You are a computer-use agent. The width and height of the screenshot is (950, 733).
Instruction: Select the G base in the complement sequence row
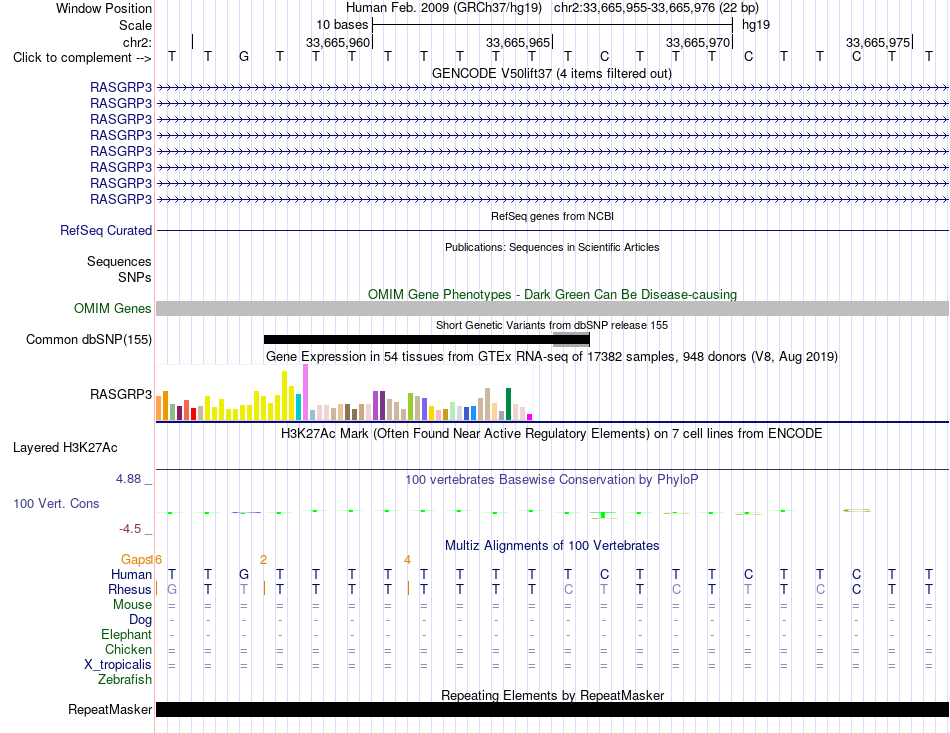(244, 56)
